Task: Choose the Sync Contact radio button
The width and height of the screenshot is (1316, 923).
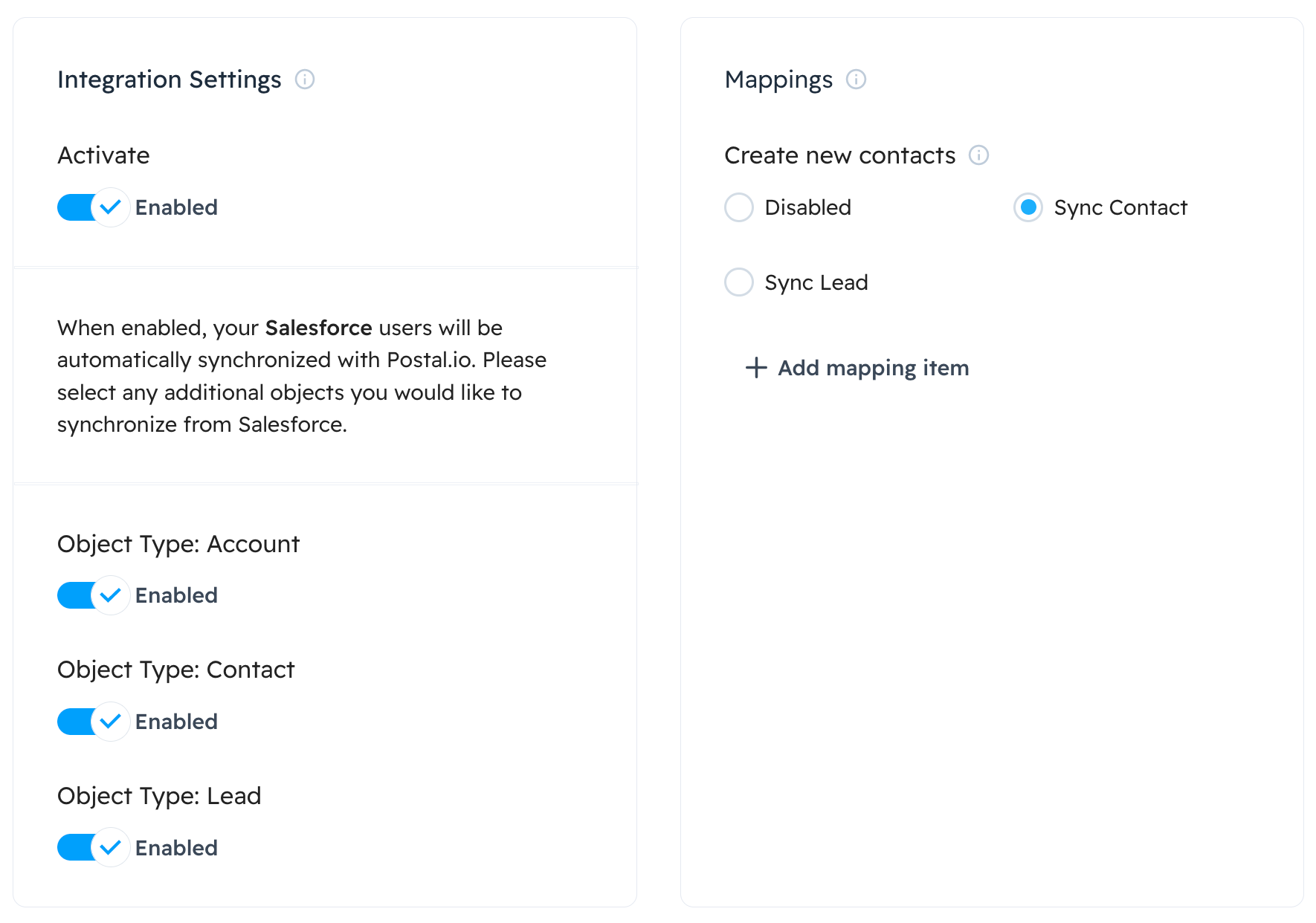Action: pos(1028,207)
